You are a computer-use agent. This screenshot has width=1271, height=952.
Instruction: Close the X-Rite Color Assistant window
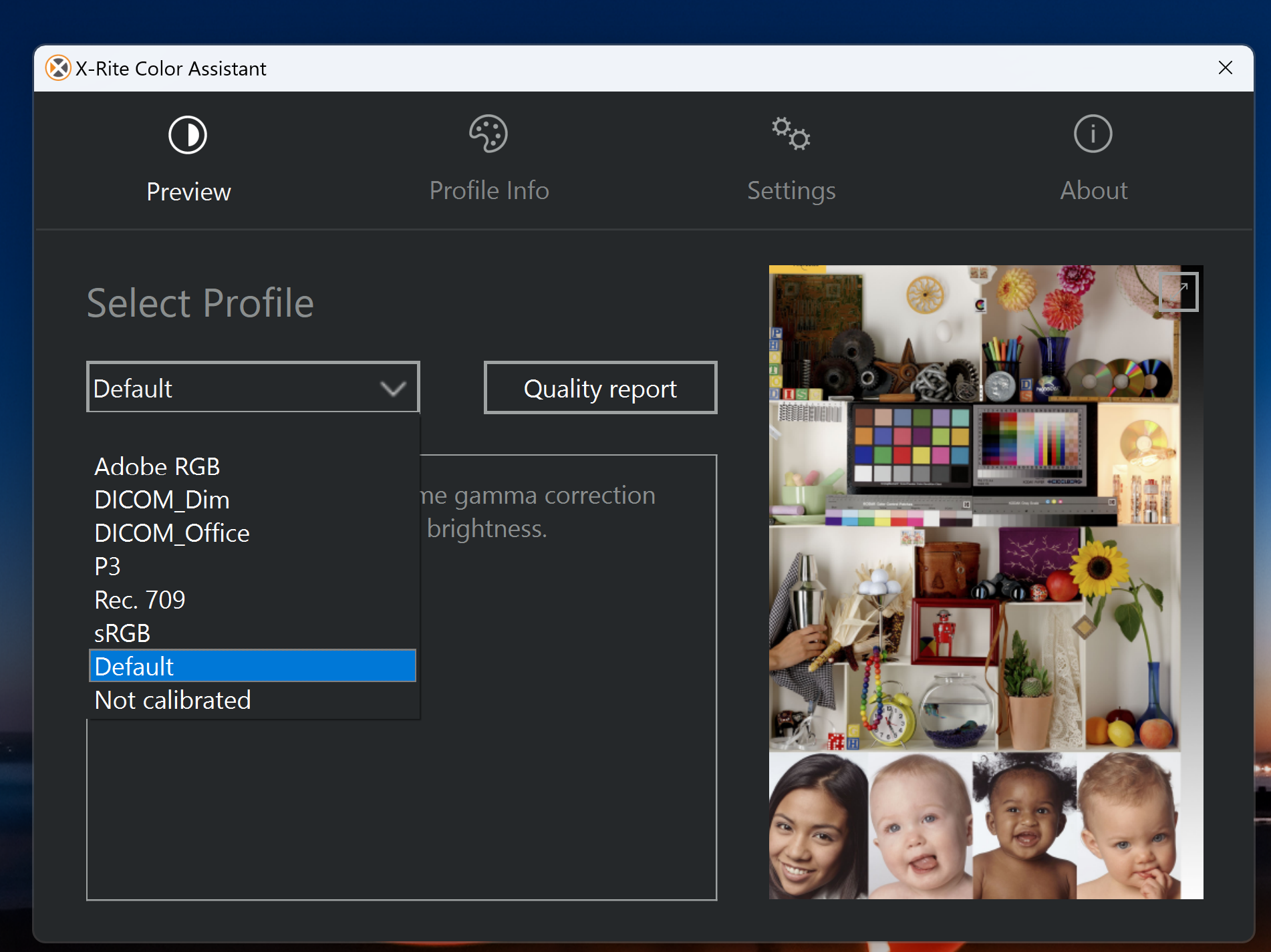[x=1225, y=68]
